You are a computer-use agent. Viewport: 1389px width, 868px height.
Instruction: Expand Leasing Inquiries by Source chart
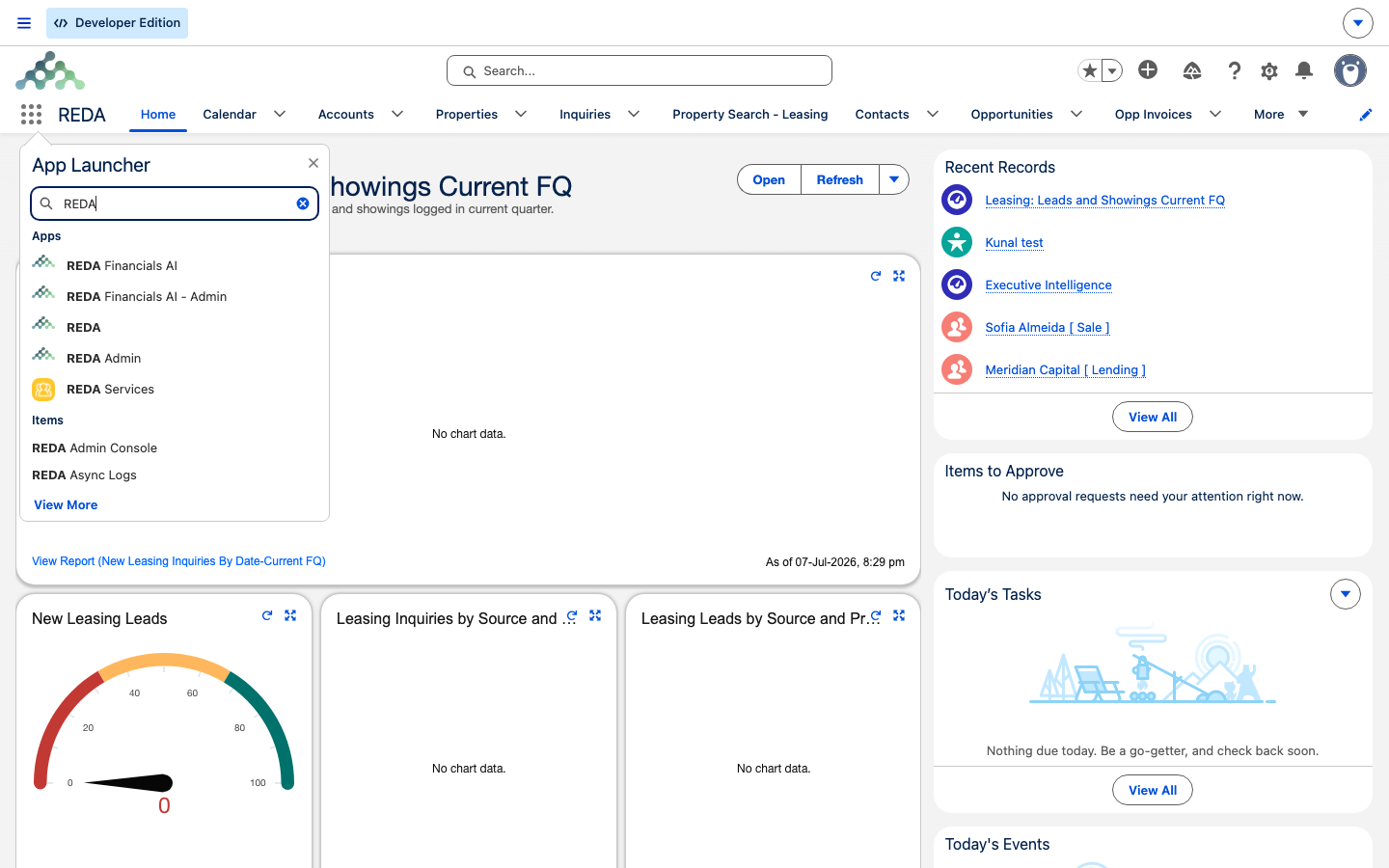coord(595,615)
